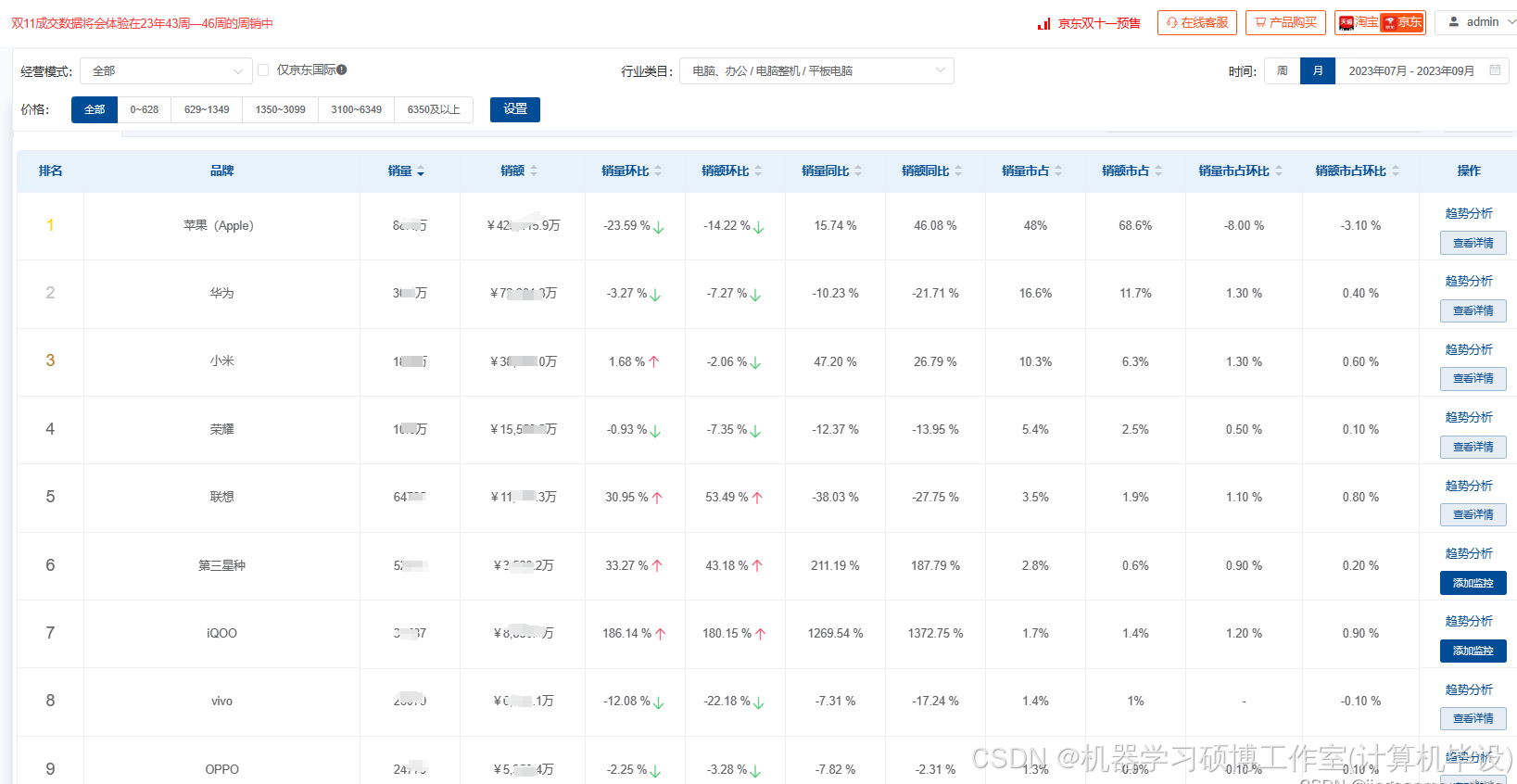Click brand name 苹果 (Apple)
This screenshot has width=1517, height=784.
(x=219, y=225)
